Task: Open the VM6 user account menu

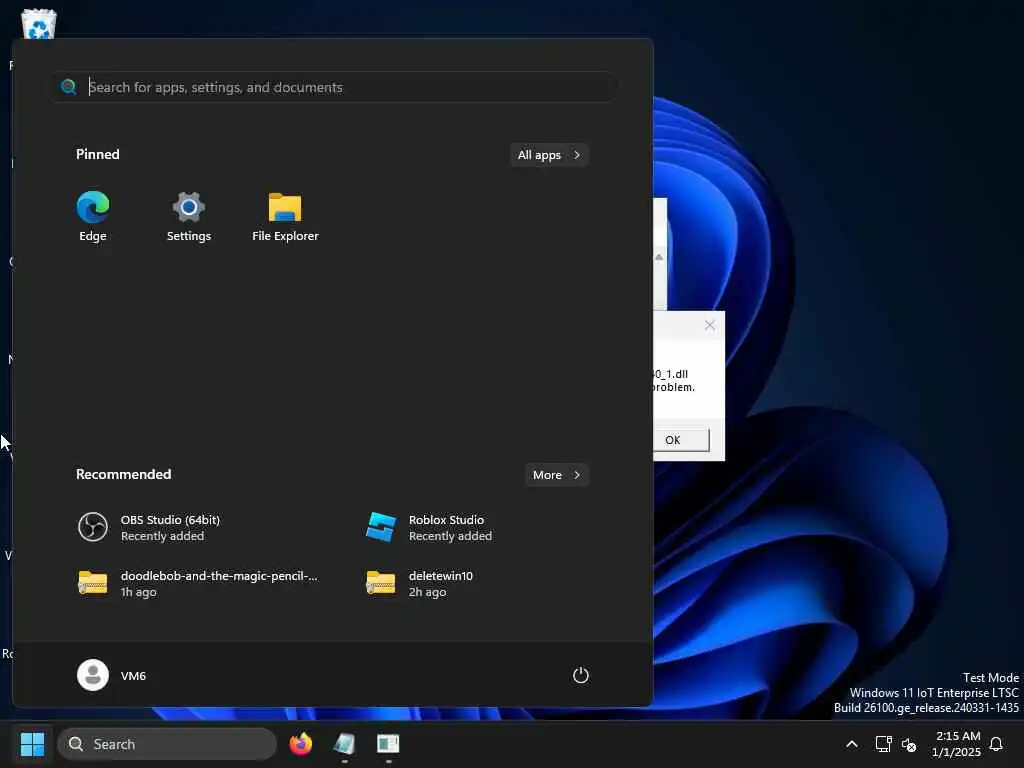Action: click(112, 675)
